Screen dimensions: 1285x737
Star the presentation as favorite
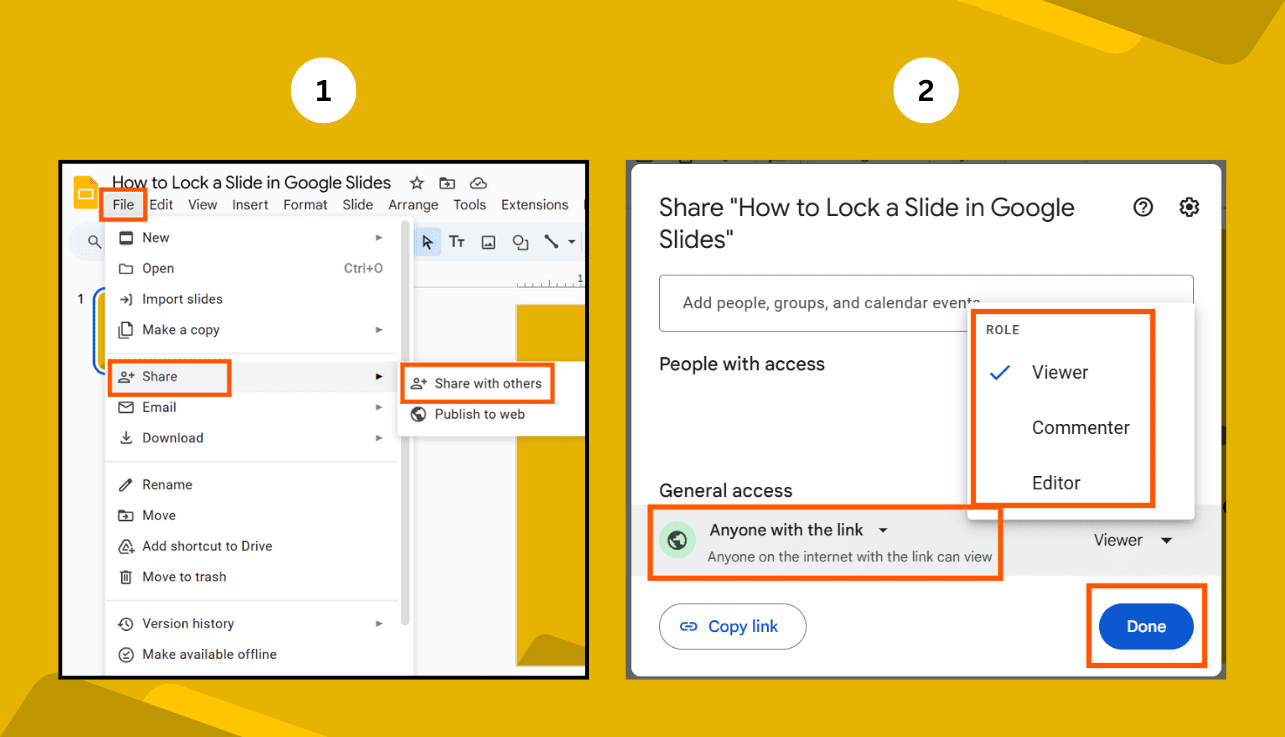pos(417,183)
